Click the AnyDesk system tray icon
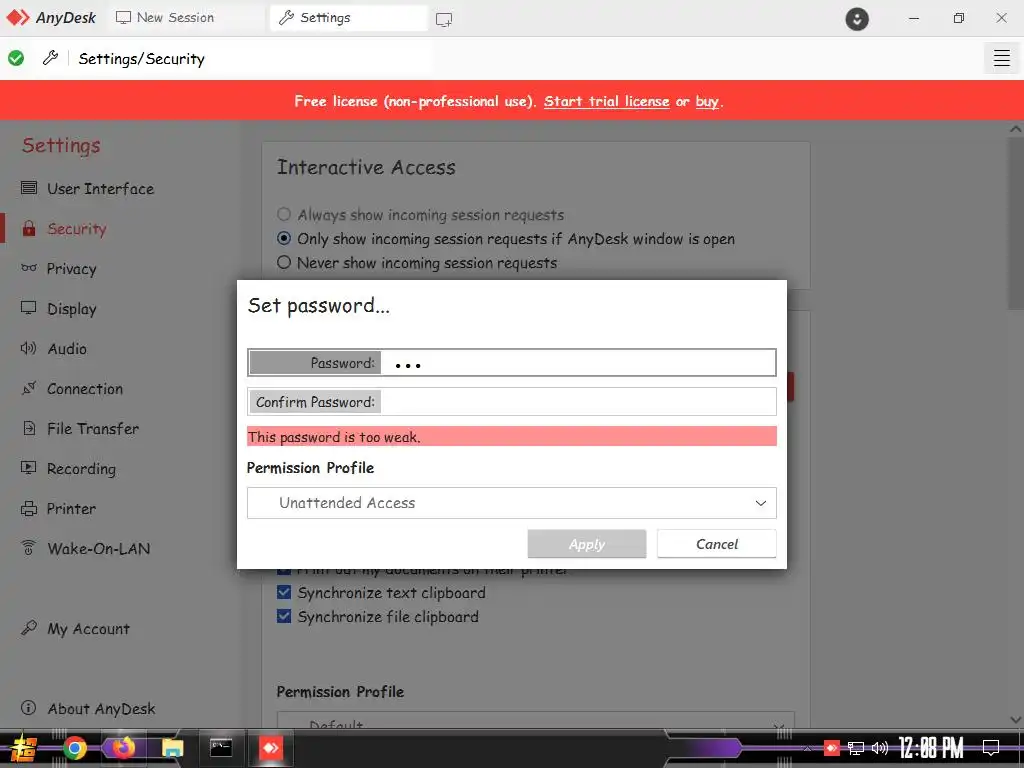This screenshot has width=1024, height=768. tap(831, 748)
